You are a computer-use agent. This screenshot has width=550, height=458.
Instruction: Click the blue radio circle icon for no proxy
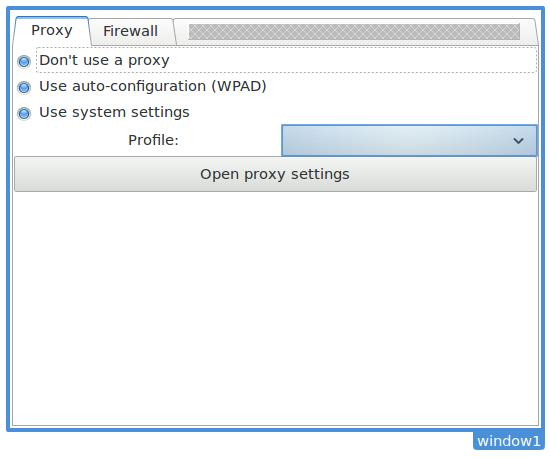tap(24, 62)
